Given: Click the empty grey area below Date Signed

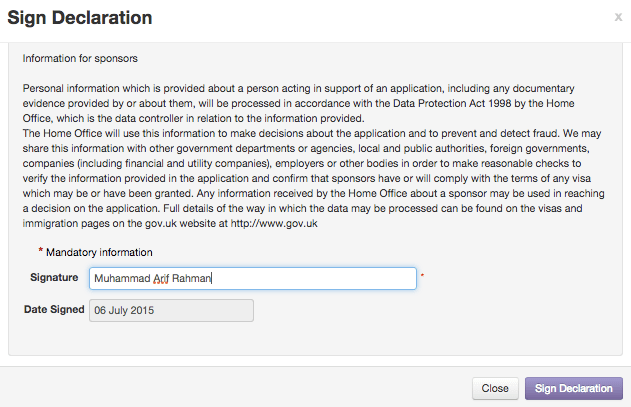Looking at the screenshot, I should click(x=300, y=338).
